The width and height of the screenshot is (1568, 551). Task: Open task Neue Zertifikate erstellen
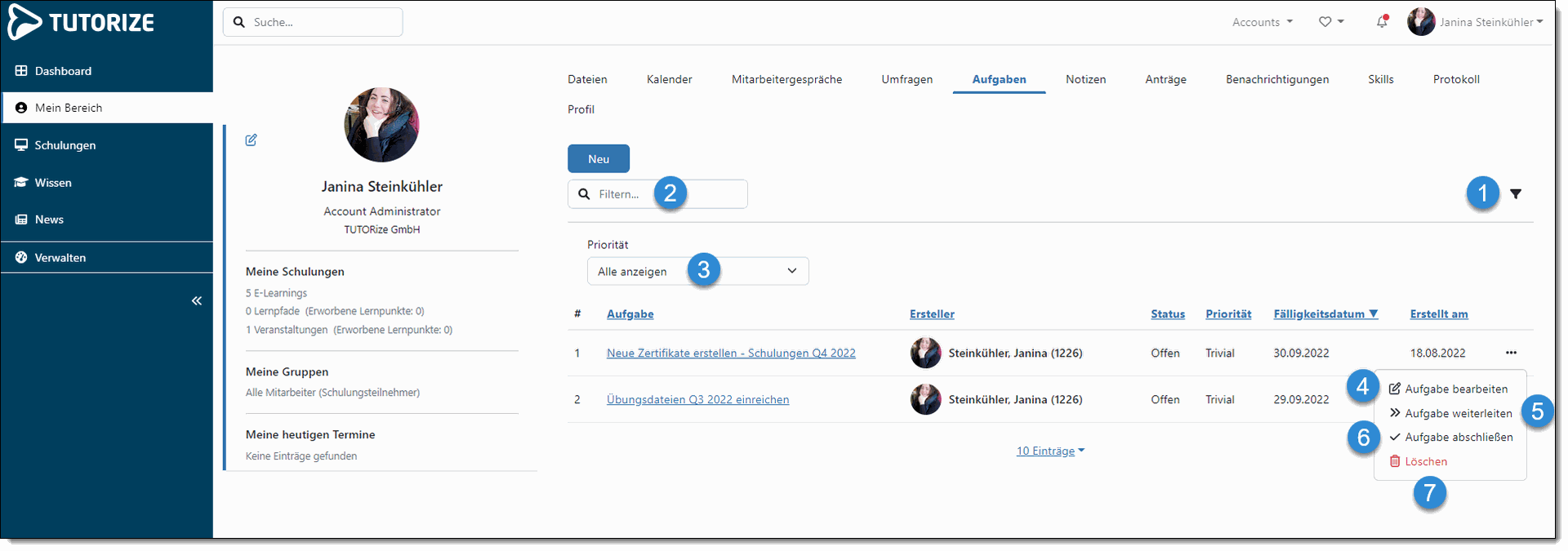pos(731,353)
